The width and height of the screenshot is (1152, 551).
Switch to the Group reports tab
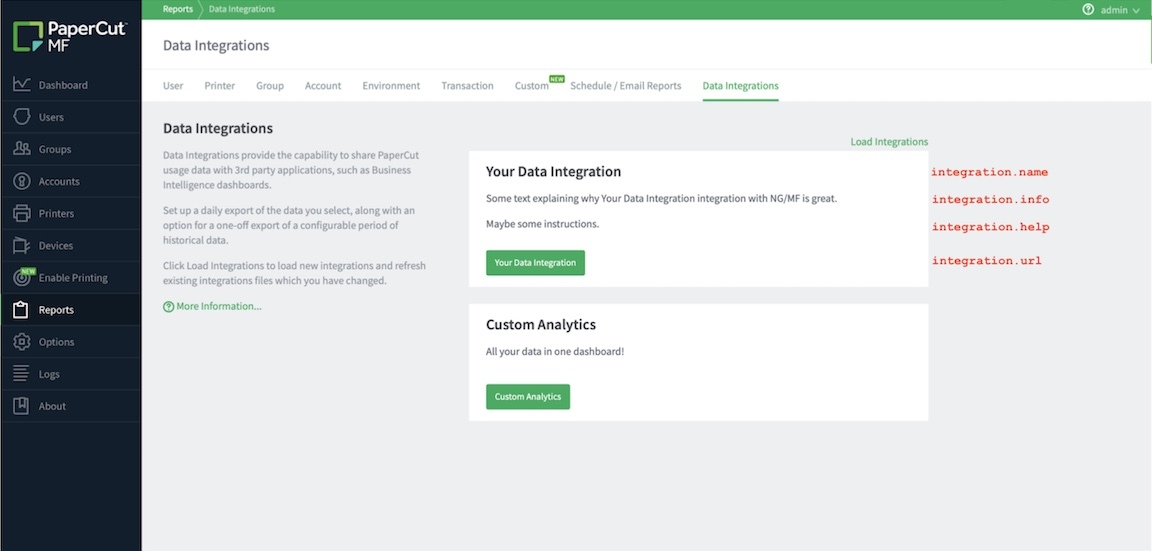point(270,86)
